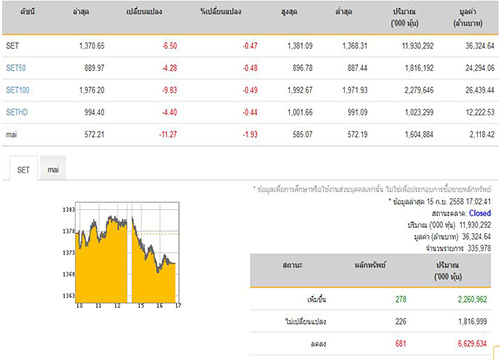This screenshot has height=360, width=500.
Task: Open the SETHD index link
Action: tap(17, 112)
